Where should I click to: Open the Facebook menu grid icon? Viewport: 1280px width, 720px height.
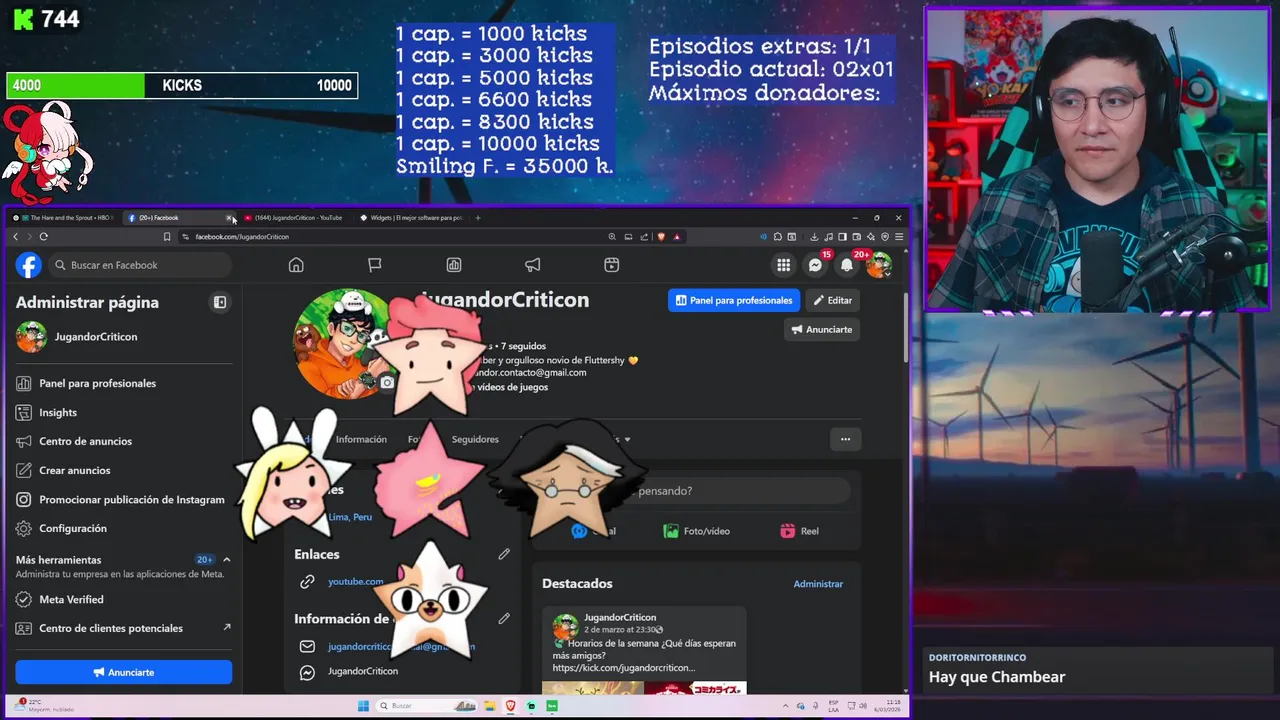784,265
